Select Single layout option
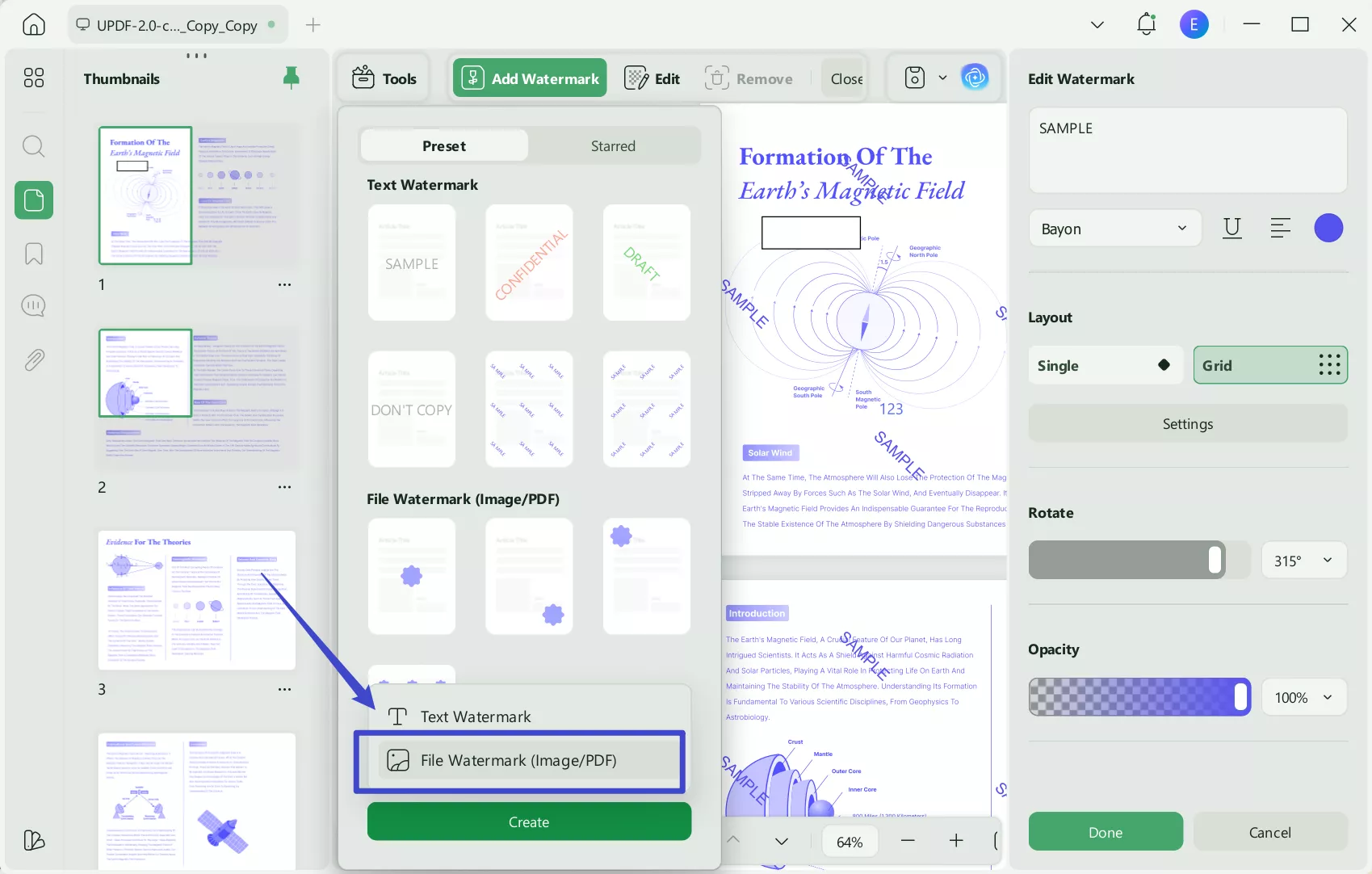The image size is (1372, 874). [x=1106, y=365]
